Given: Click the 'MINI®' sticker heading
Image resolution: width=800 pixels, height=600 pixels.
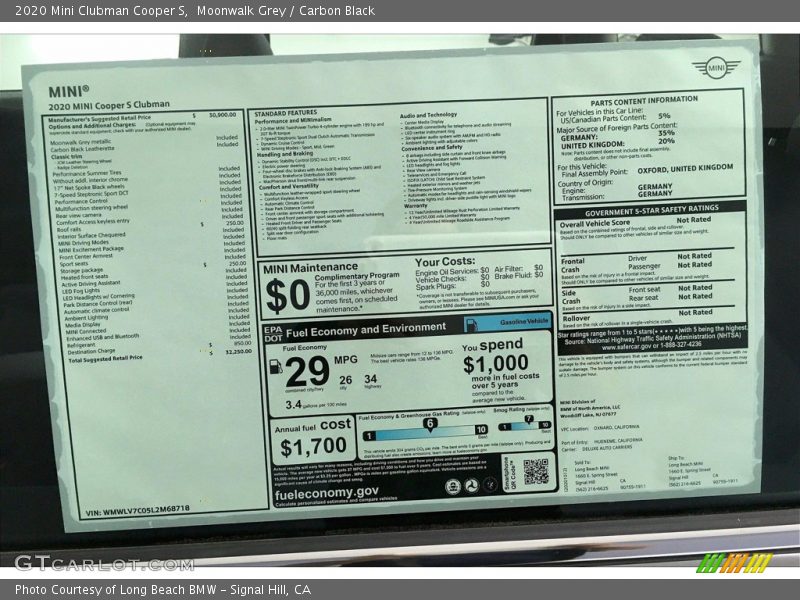Looking at the screenshot, I should click(68, 91).
